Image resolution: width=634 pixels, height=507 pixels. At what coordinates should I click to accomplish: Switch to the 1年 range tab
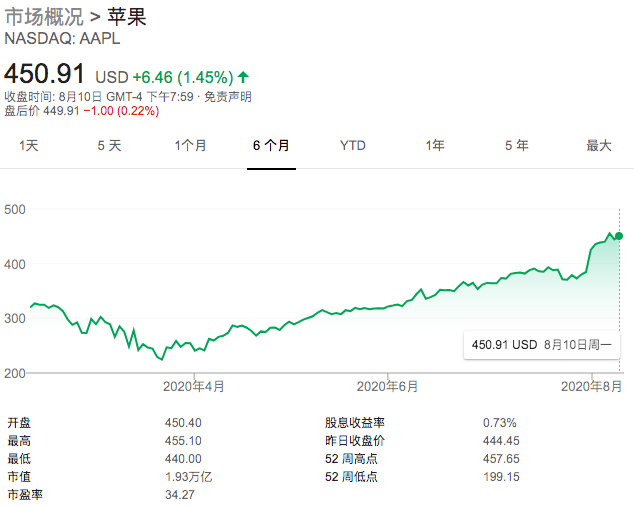click(x=435, y=146)
